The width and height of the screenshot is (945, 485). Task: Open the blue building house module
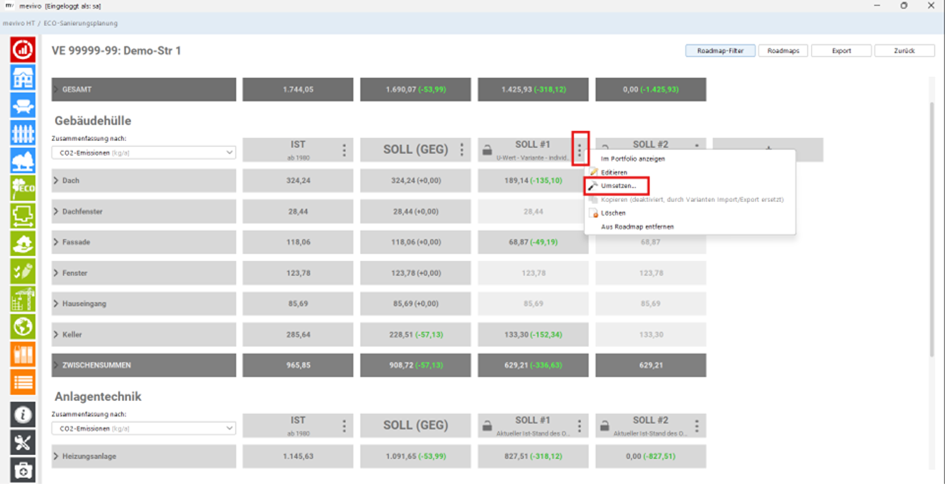(x=24, y=77)
